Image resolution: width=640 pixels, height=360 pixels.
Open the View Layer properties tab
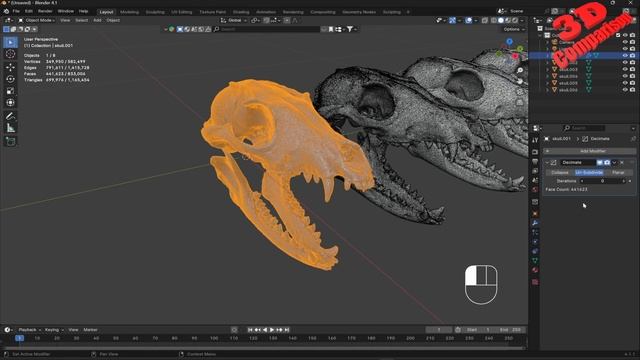pyautogui.click(x=535, y=171)
